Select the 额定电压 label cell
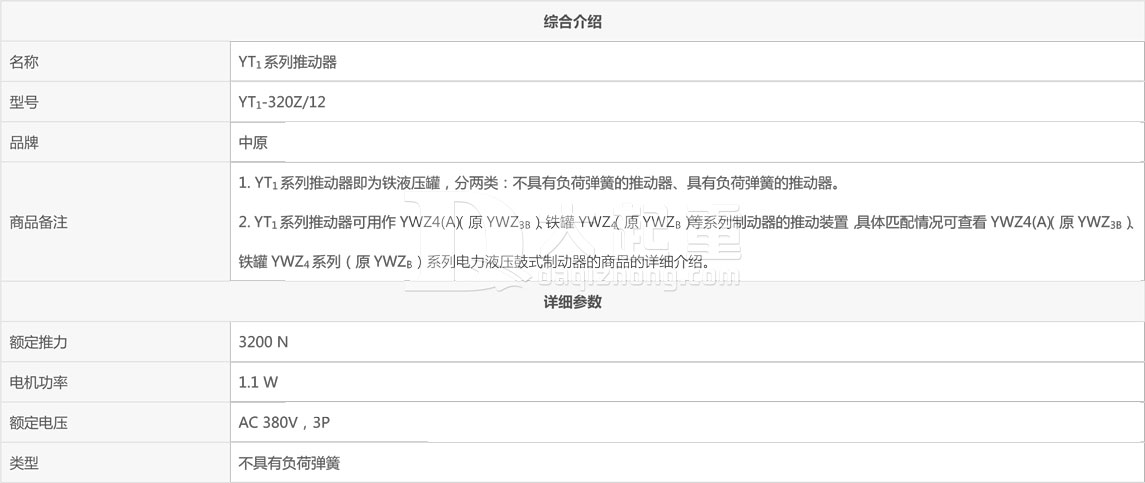Screen dimensions: 1145x483 click(x=115, y=422)
